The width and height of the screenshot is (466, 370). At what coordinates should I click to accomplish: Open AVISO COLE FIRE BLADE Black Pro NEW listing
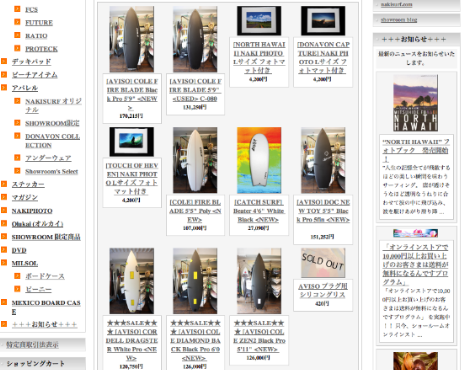point(132,94)
